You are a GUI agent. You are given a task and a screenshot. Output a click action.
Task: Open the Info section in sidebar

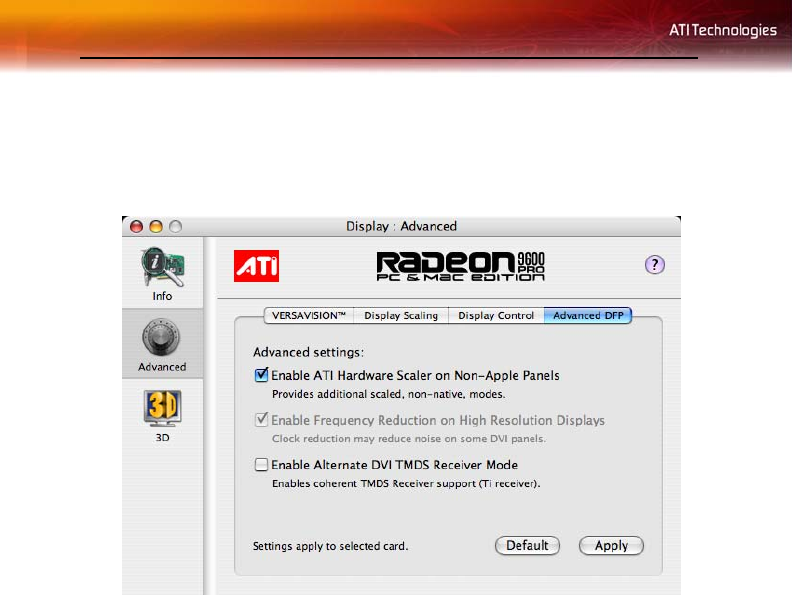[x=162, y=274]
